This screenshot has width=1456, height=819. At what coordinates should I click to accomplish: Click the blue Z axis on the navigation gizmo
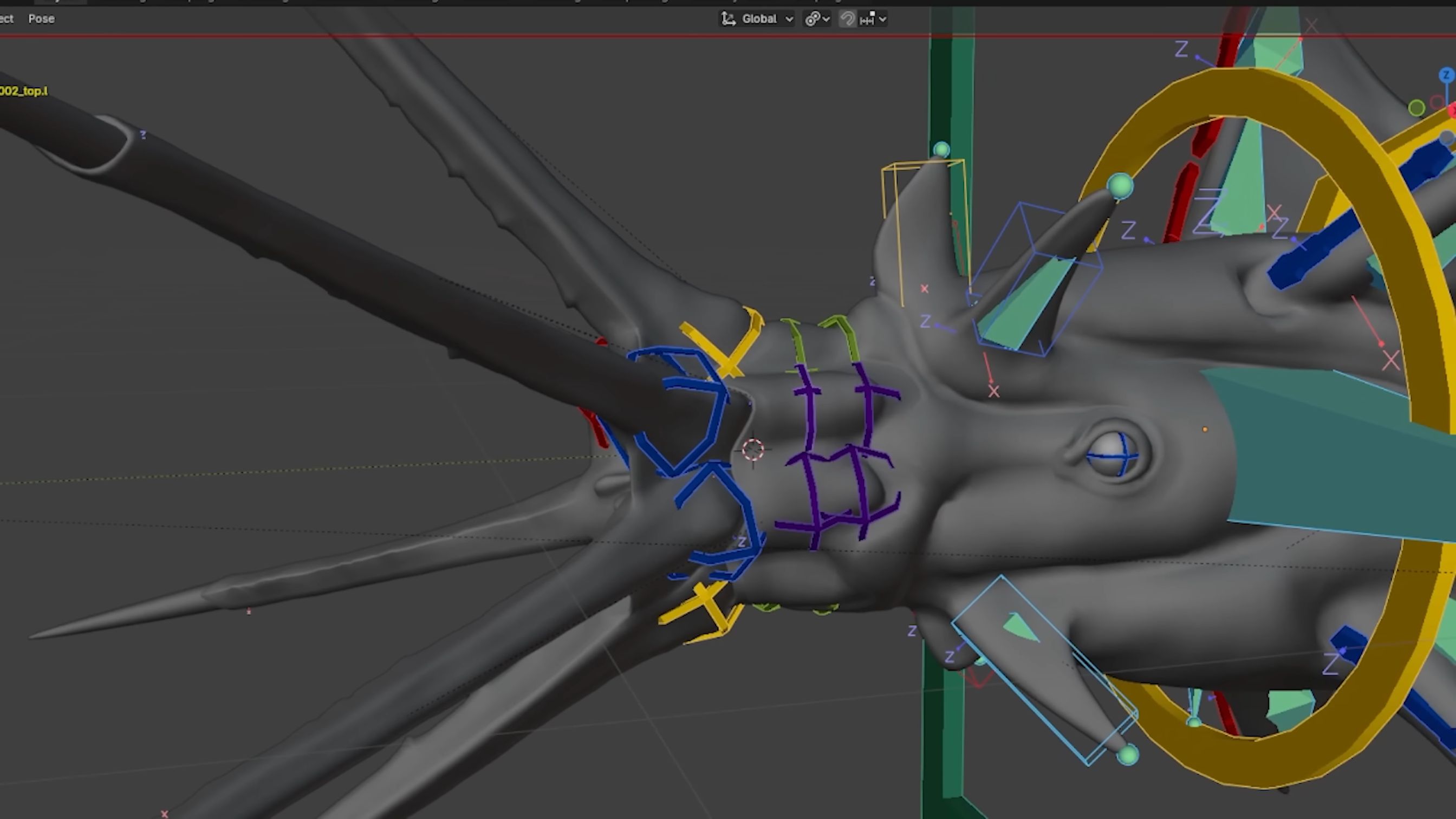click(1446, 75)
